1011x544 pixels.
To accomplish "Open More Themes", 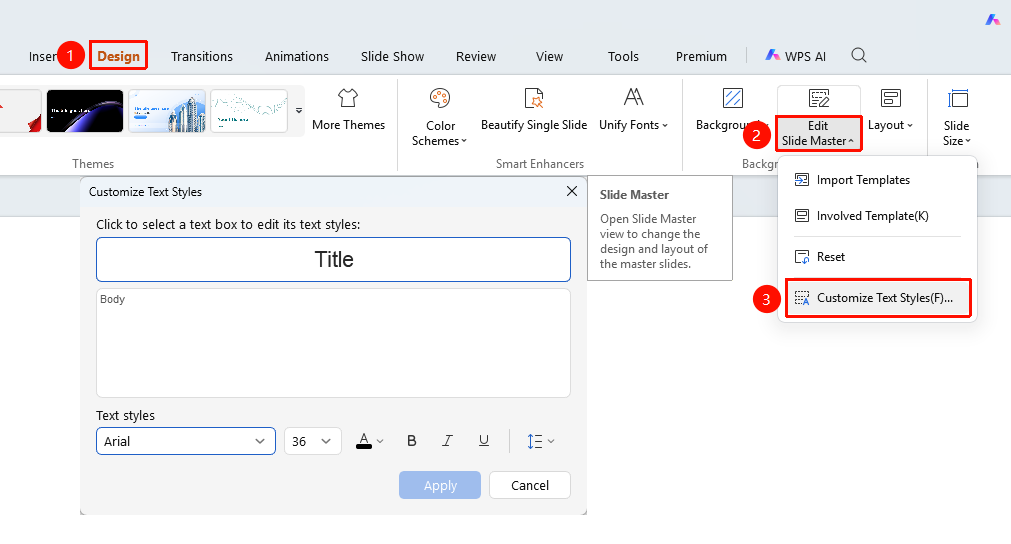I will [x=348, y=110].
